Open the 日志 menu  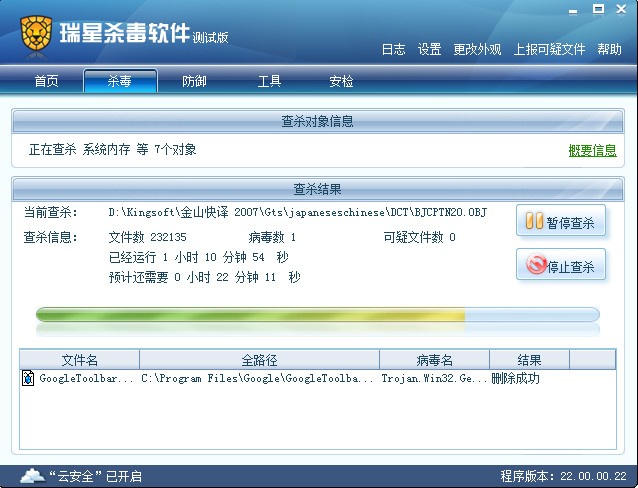393,50
